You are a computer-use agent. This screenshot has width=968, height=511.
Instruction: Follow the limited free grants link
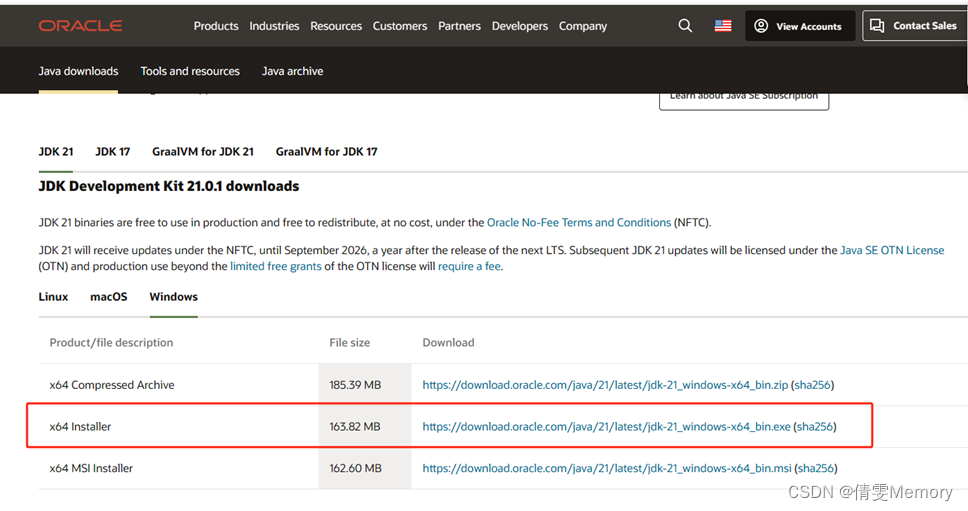(276, 267)
